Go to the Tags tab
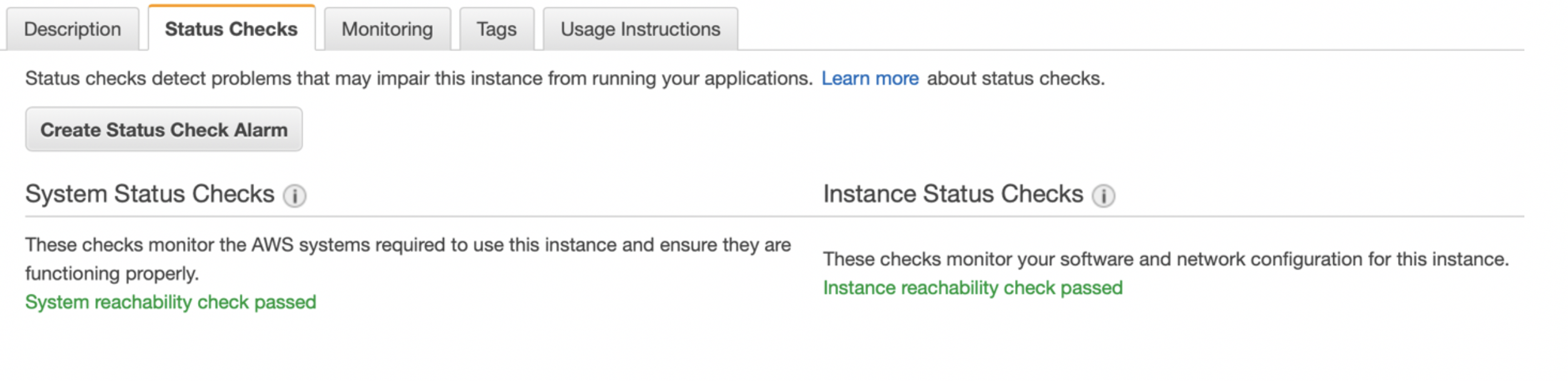 496,29
